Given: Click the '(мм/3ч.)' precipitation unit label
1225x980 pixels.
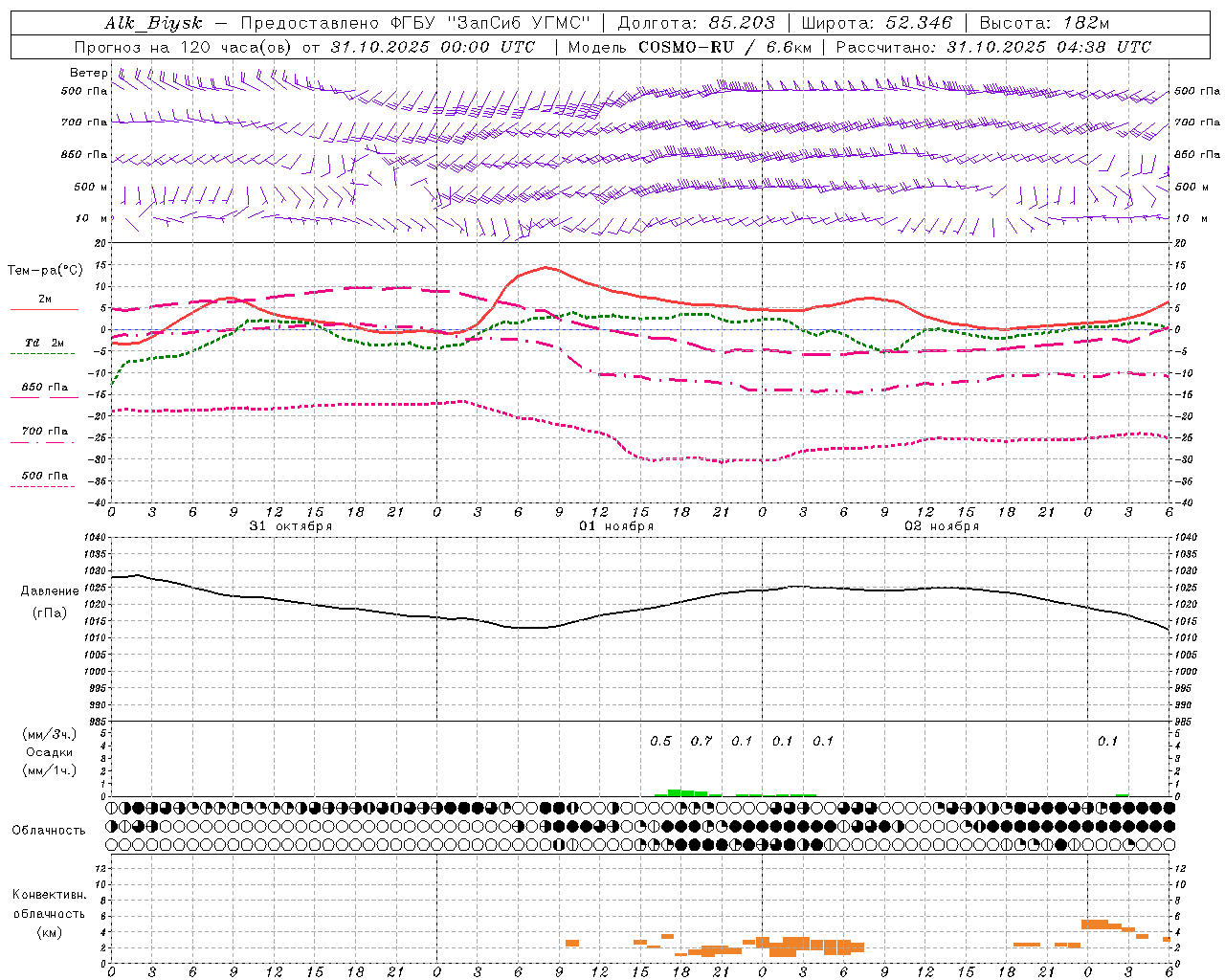Looking at the screenshot, I should coord(50,734).
